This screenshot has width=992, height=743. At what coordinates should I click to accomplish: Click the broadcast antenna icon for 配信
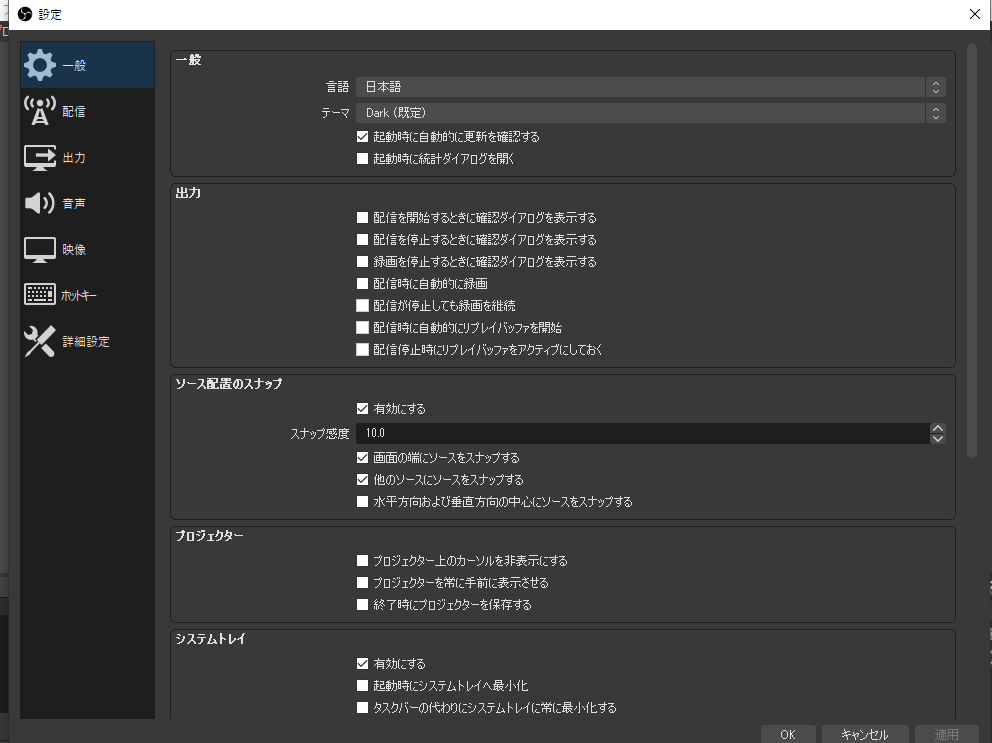point(40,111)
